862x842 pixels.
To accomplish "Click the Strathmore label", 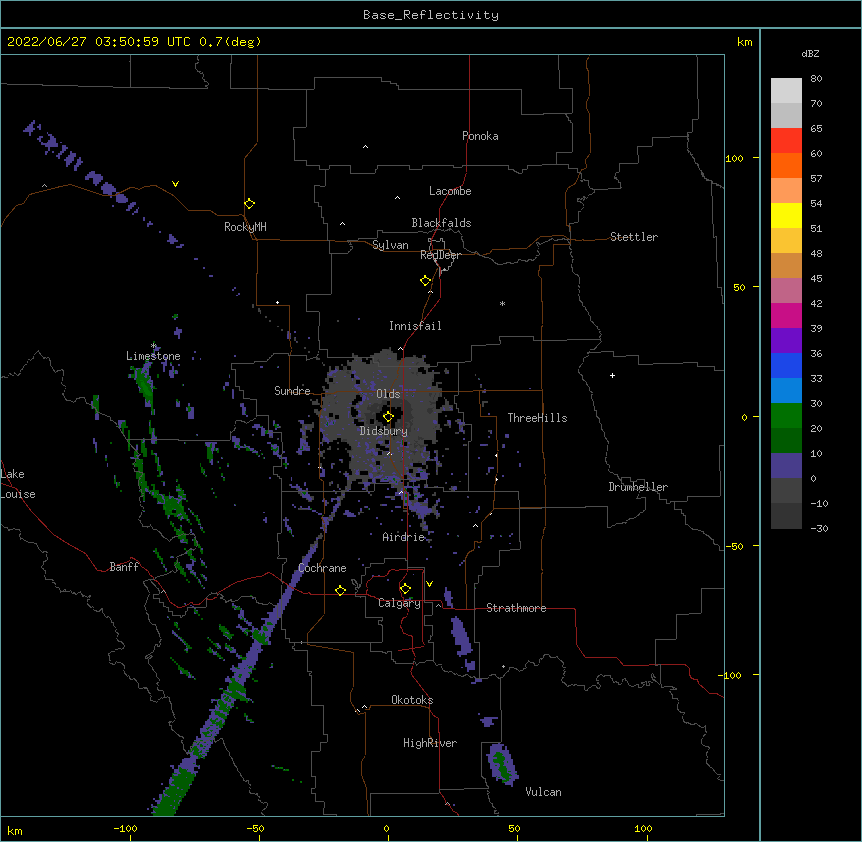I will coord(516,608).
